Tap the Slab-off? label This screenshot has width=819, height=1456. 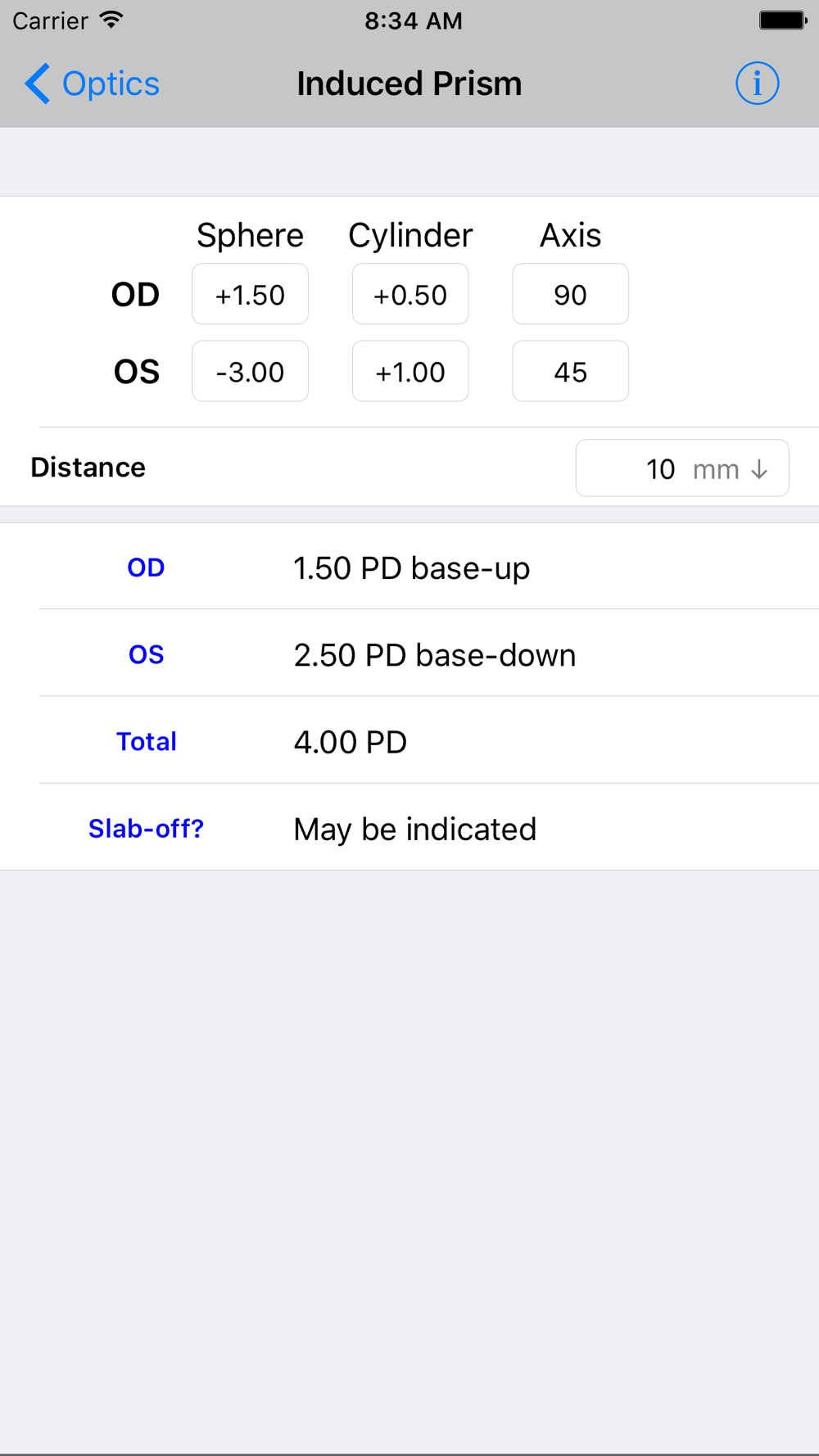coord(146,829)
